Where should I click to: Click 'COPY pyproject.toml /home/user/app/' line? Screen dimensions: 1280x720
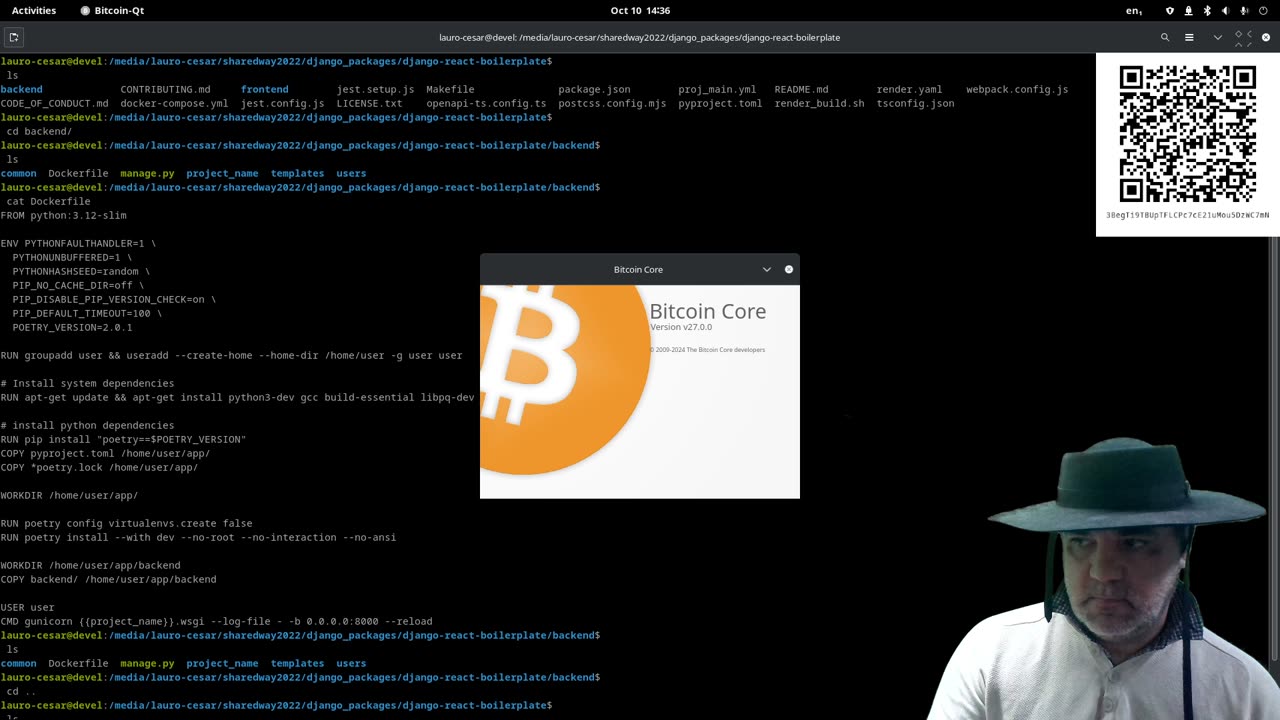coord(105,453)
